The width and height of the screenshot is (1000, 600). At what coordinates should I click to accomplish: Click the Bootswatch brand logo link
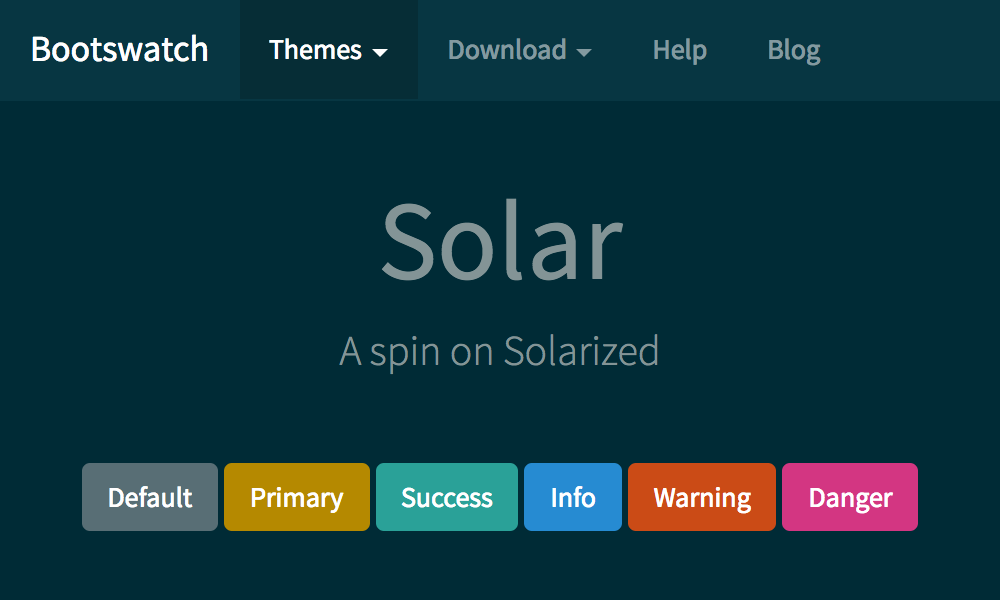[119, 50]
